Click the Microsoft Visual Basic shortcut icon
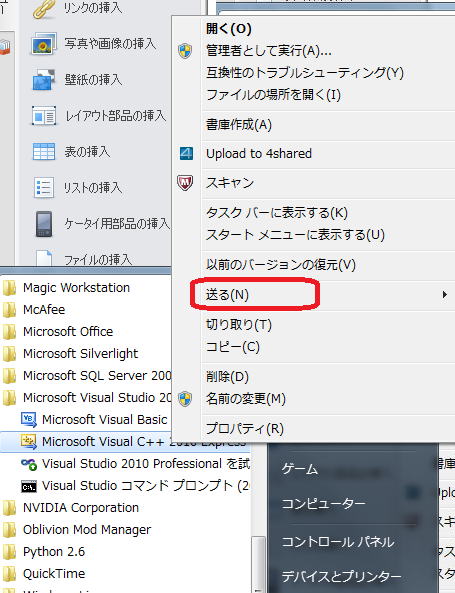 [29, 419]
